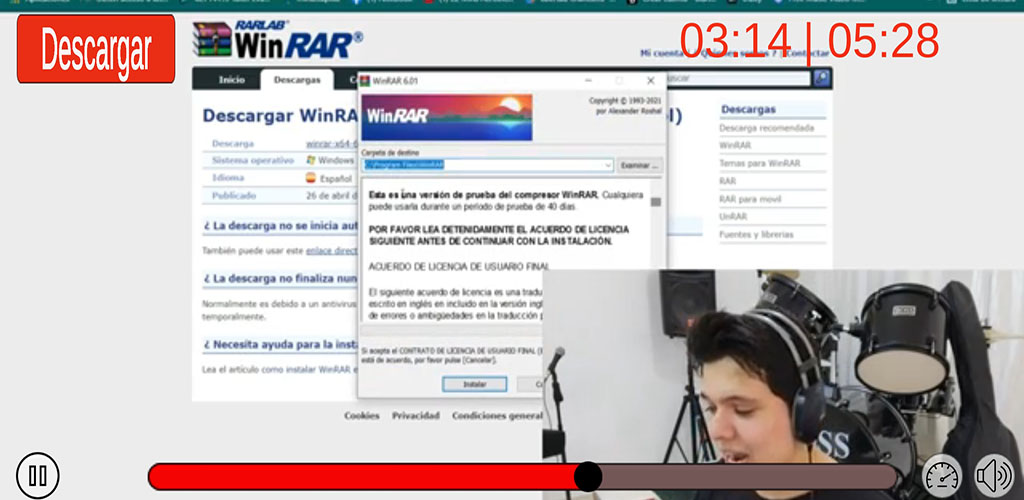Minimize the WinRAR 6.01 installer window

coord(588,81)
